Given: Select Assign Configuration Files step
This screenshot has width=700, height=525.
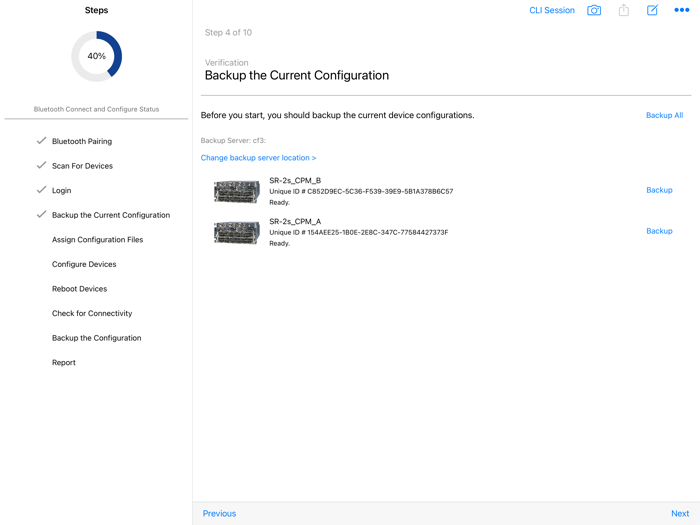Looking at the screenshot, I should [x=97, y=240].
